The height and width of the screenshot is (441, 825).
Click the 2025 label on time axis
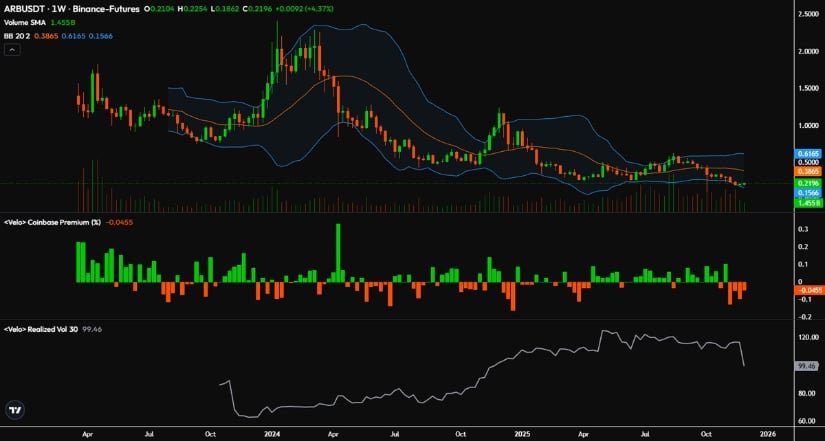pyautogui.click(x=521, y=436)
